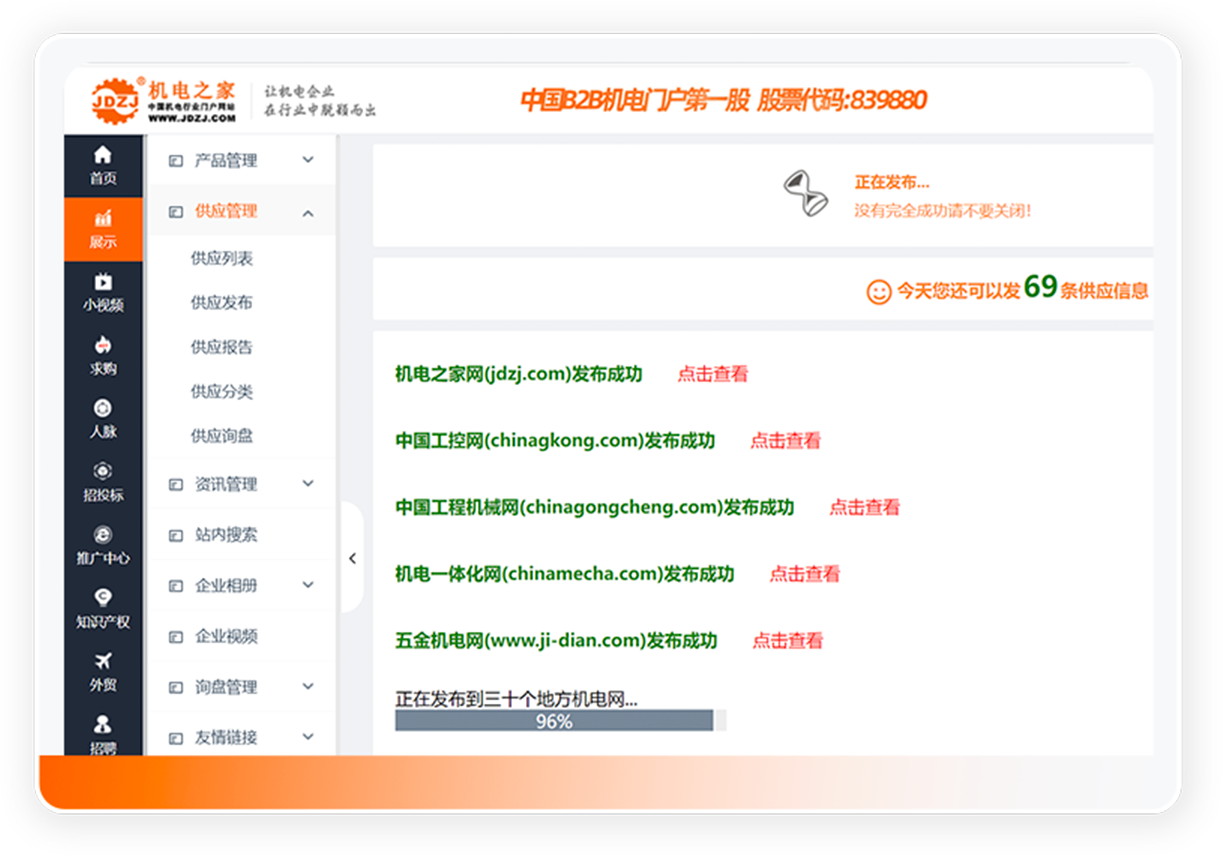Click 点击查看 link for chinamecha.com

pyautogui.click(x=804, y=575)
